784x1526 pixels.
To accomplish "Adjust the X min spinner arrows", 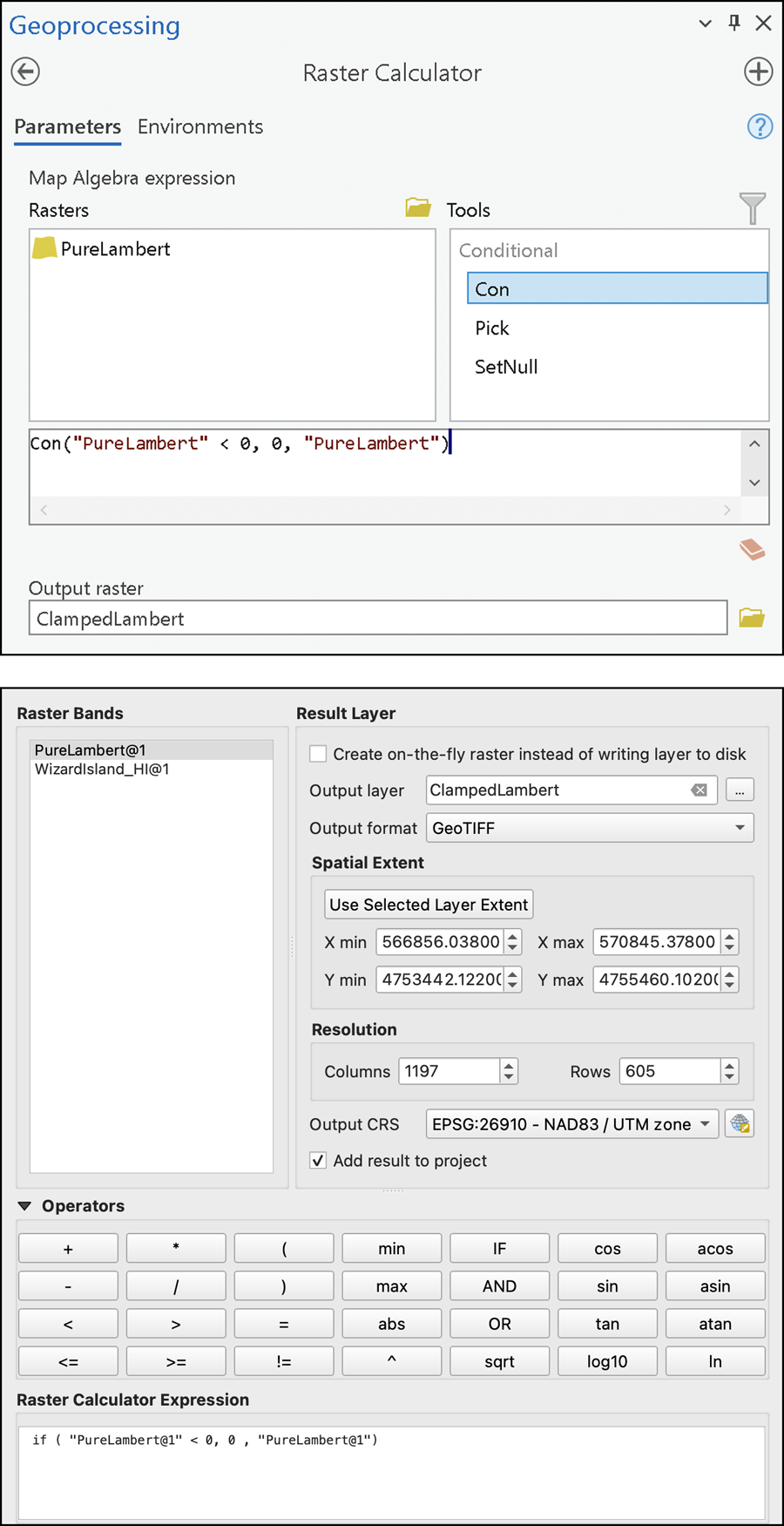I will [x=513, y=942].
